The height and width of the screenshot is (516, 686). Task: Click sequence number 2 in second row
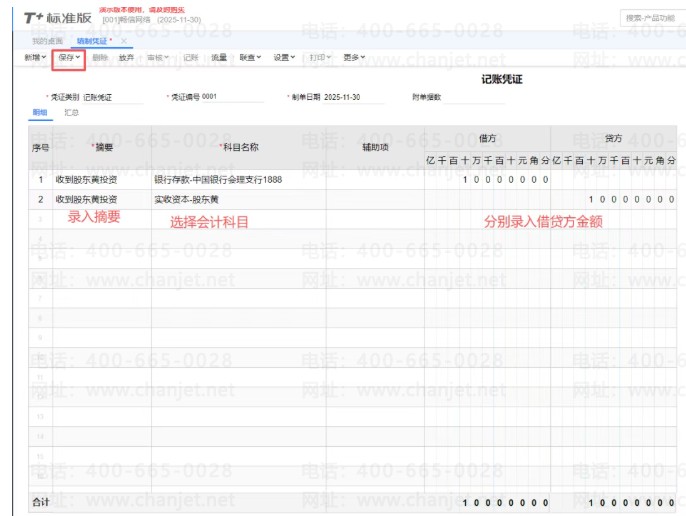coord(41,199)
